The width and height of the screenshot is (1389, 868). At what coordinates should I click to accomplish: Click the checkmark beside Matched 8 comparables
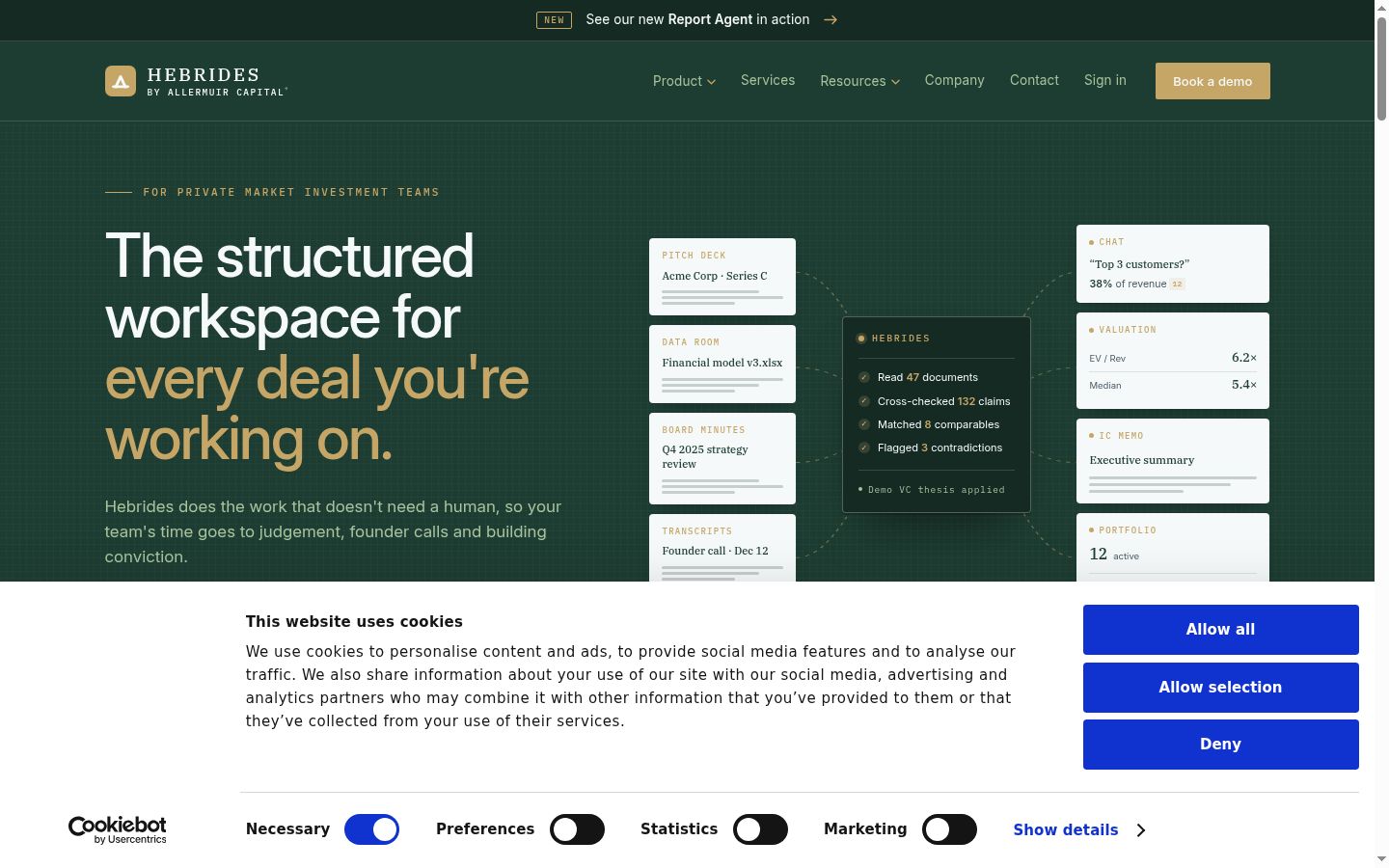(864, 424)
